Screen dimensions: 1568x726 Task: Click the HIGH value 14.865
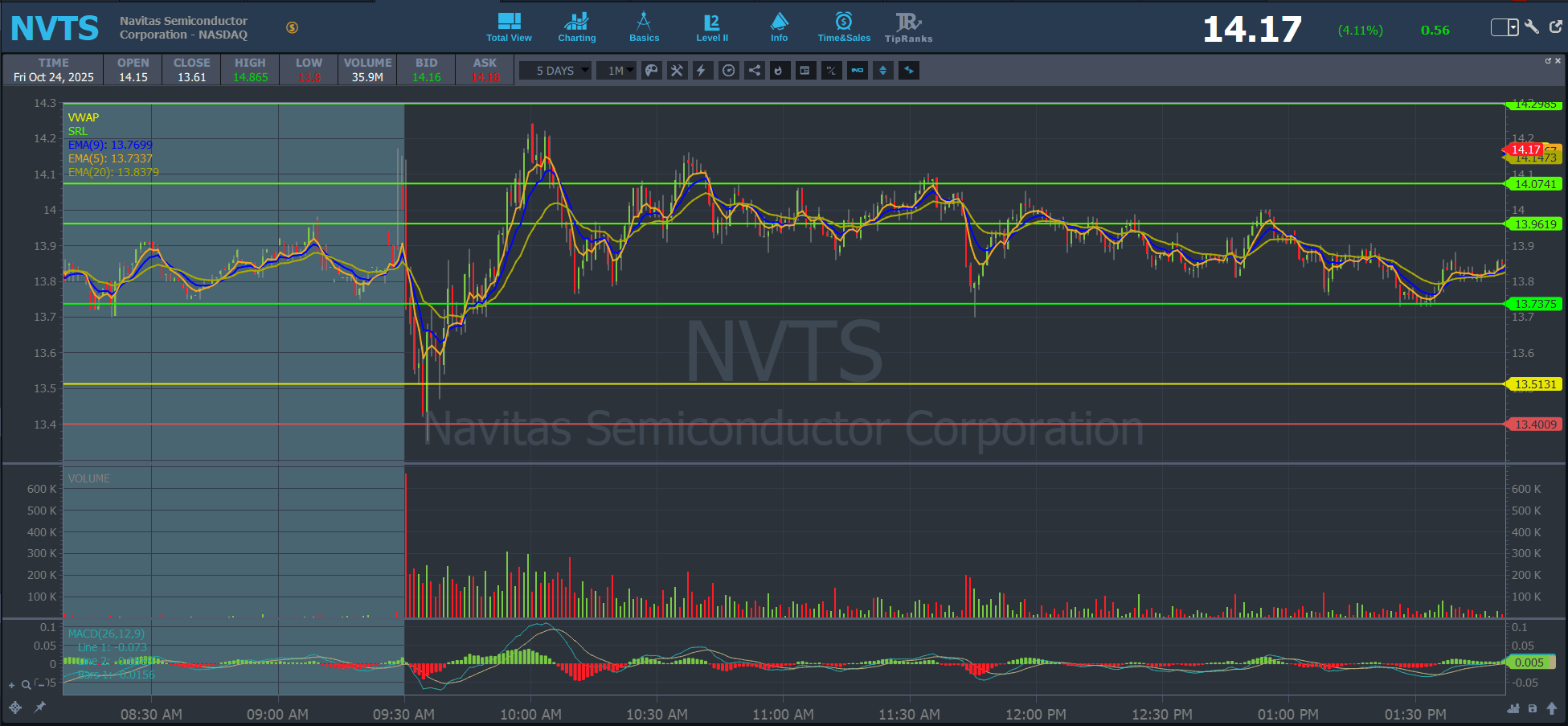[x=250, y=77]
